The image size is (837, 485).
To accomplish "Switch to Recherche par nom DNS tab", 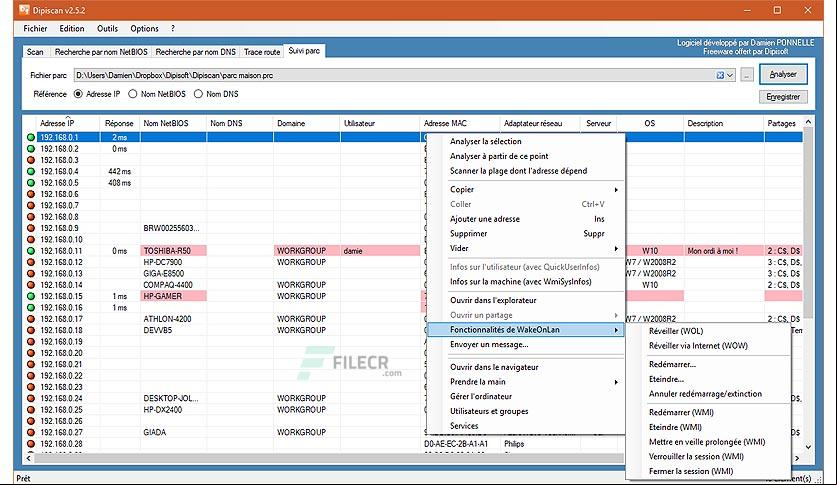I will point(195,52).
